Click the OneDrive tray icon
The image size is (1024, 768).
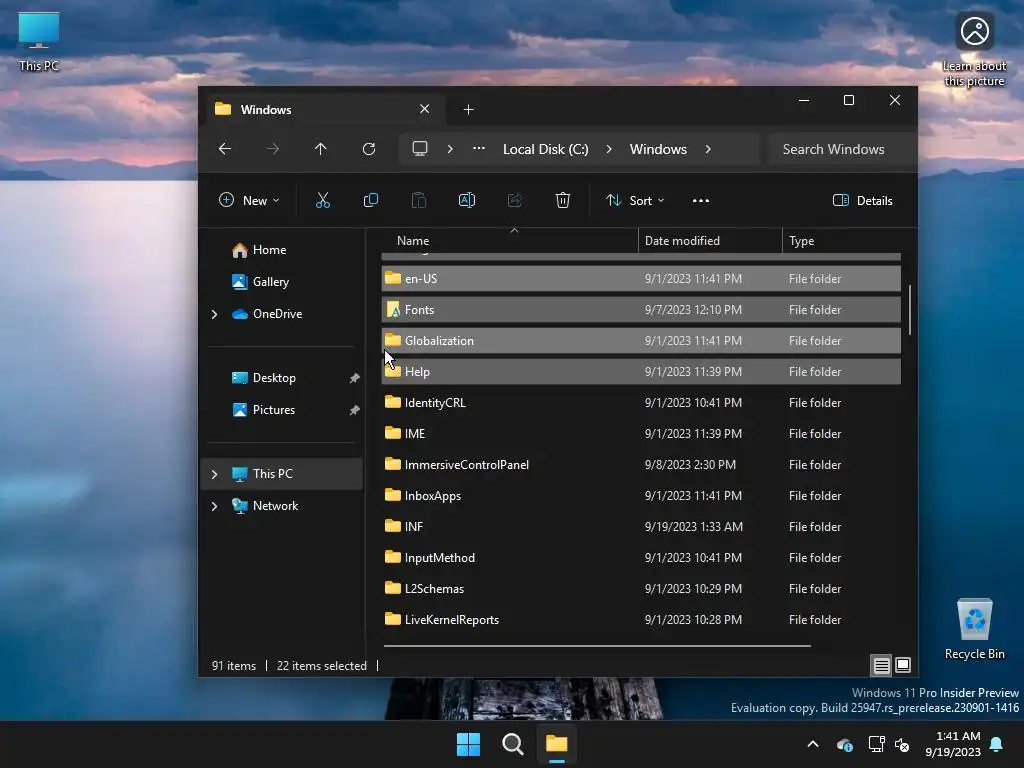tap(844, 744)
